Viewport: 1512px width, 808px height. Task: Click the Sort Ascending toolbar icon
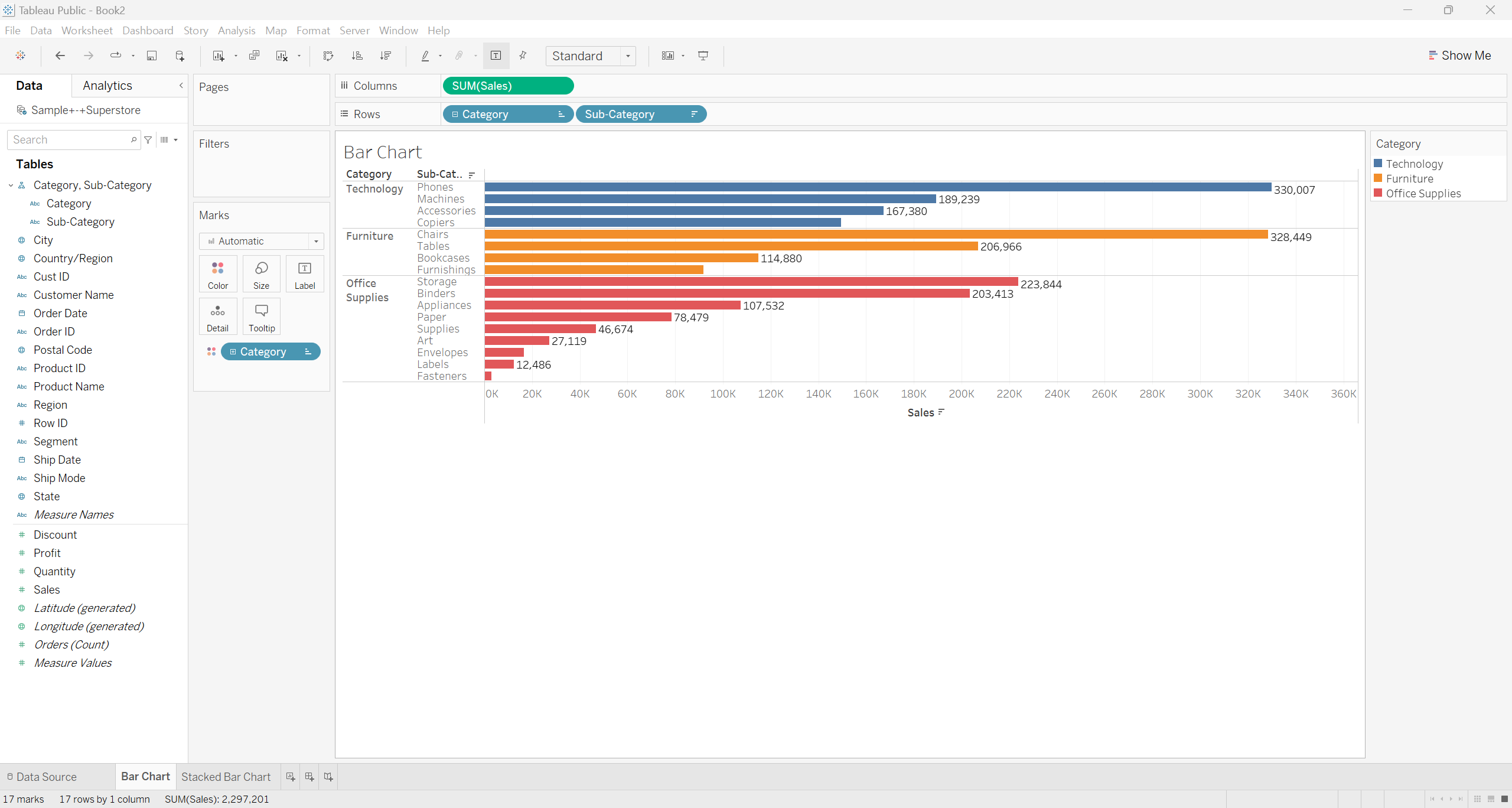point(357,56)
